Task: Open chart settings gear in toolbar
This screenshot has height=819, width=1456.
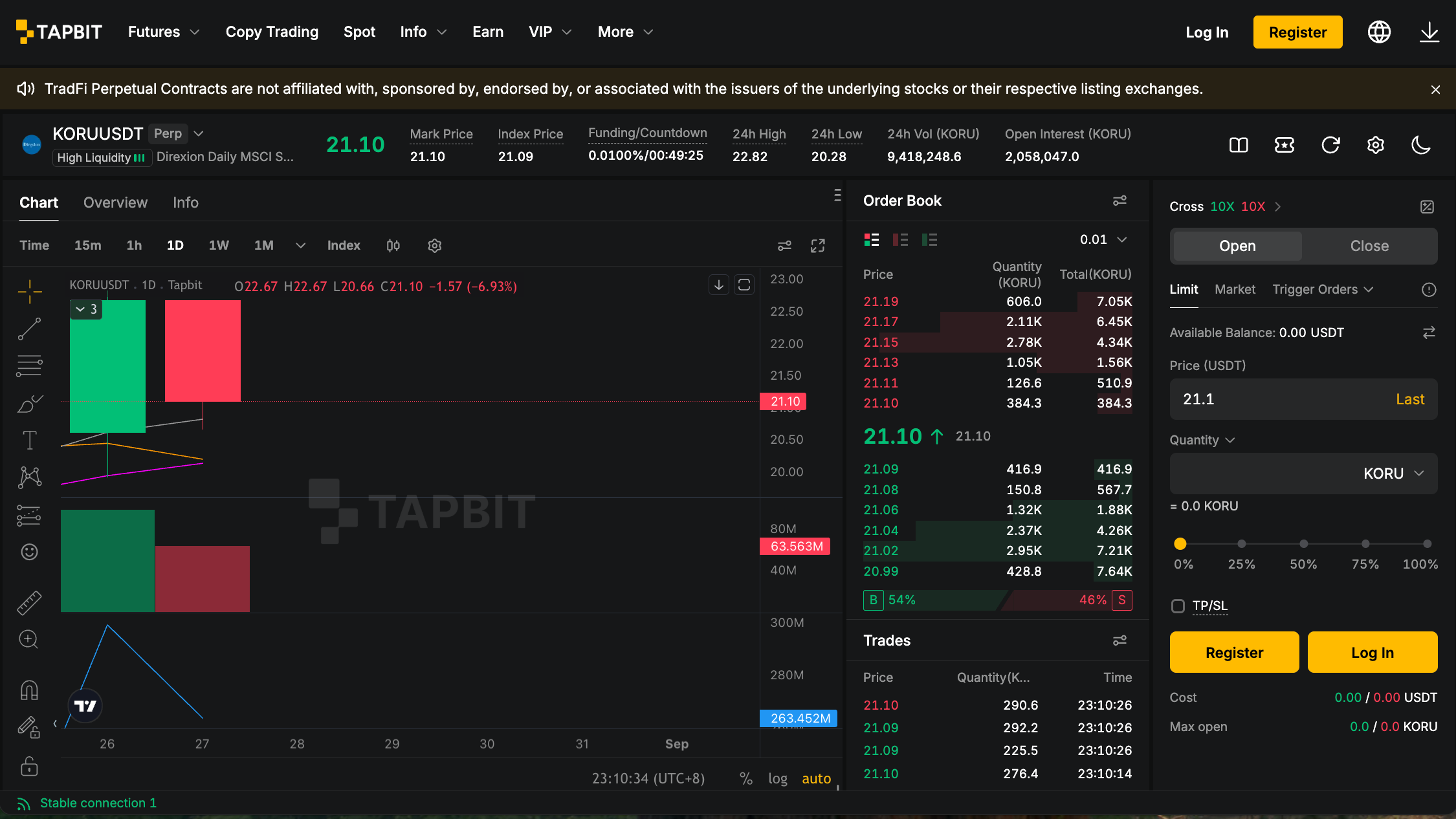Action: 435,245
